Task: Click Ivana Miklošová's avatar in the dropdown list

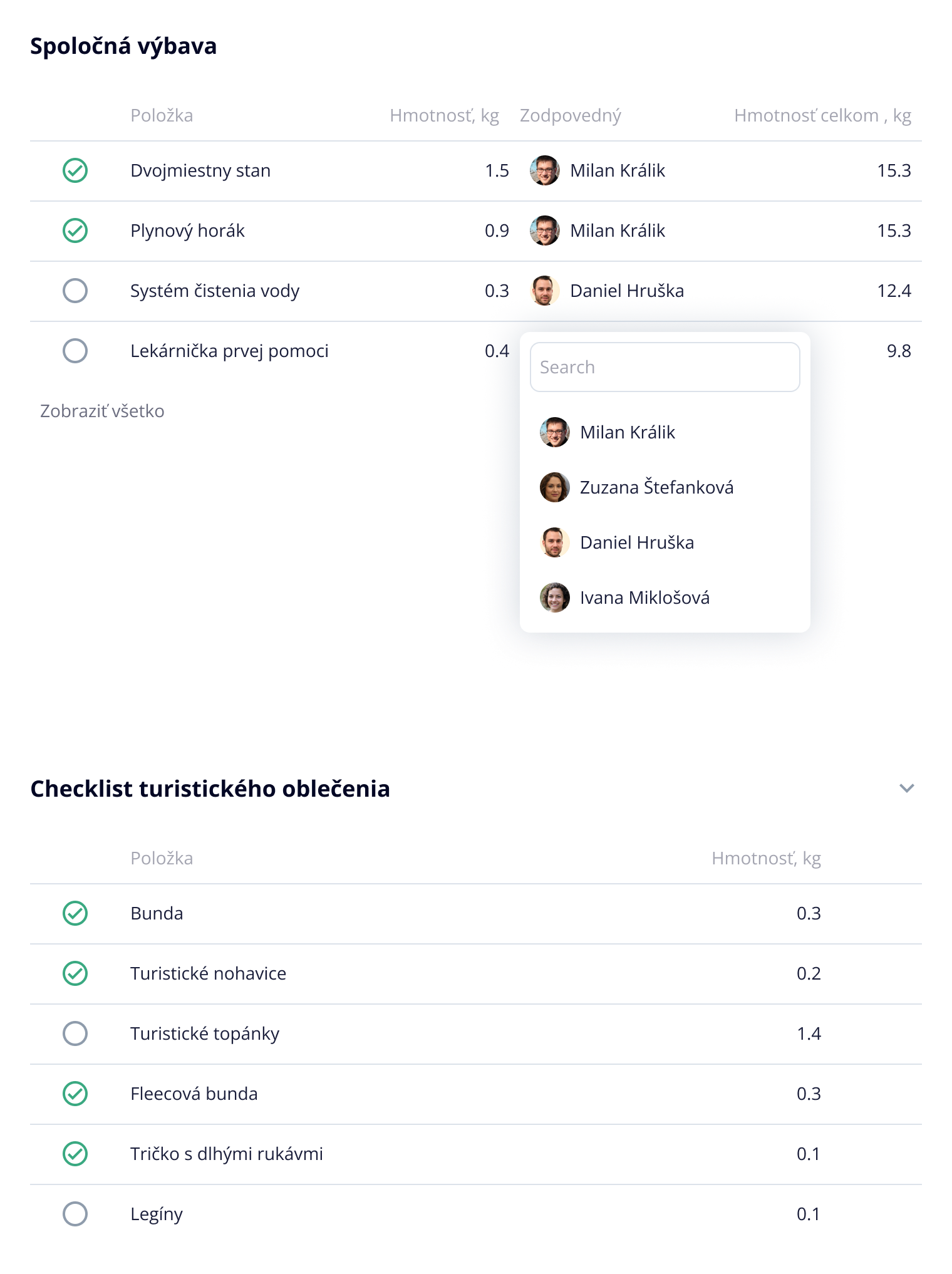Action: point(554,598)
